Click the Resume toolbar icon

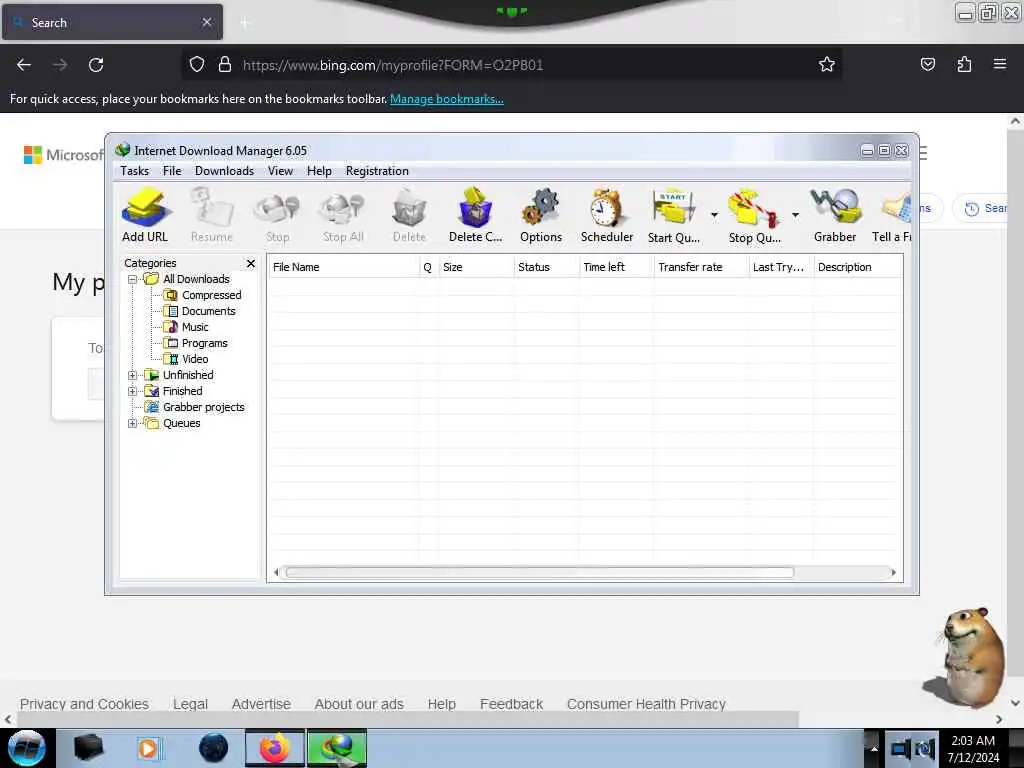pyautogui.click(x=212, y=215)
